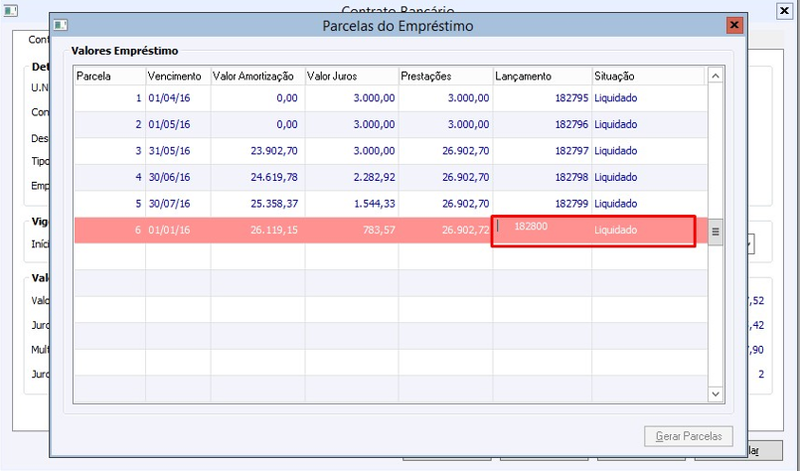This screenshot has height=471, width=800.
Task: Click lançamento number 182799
Action: (x=572, y=204)
